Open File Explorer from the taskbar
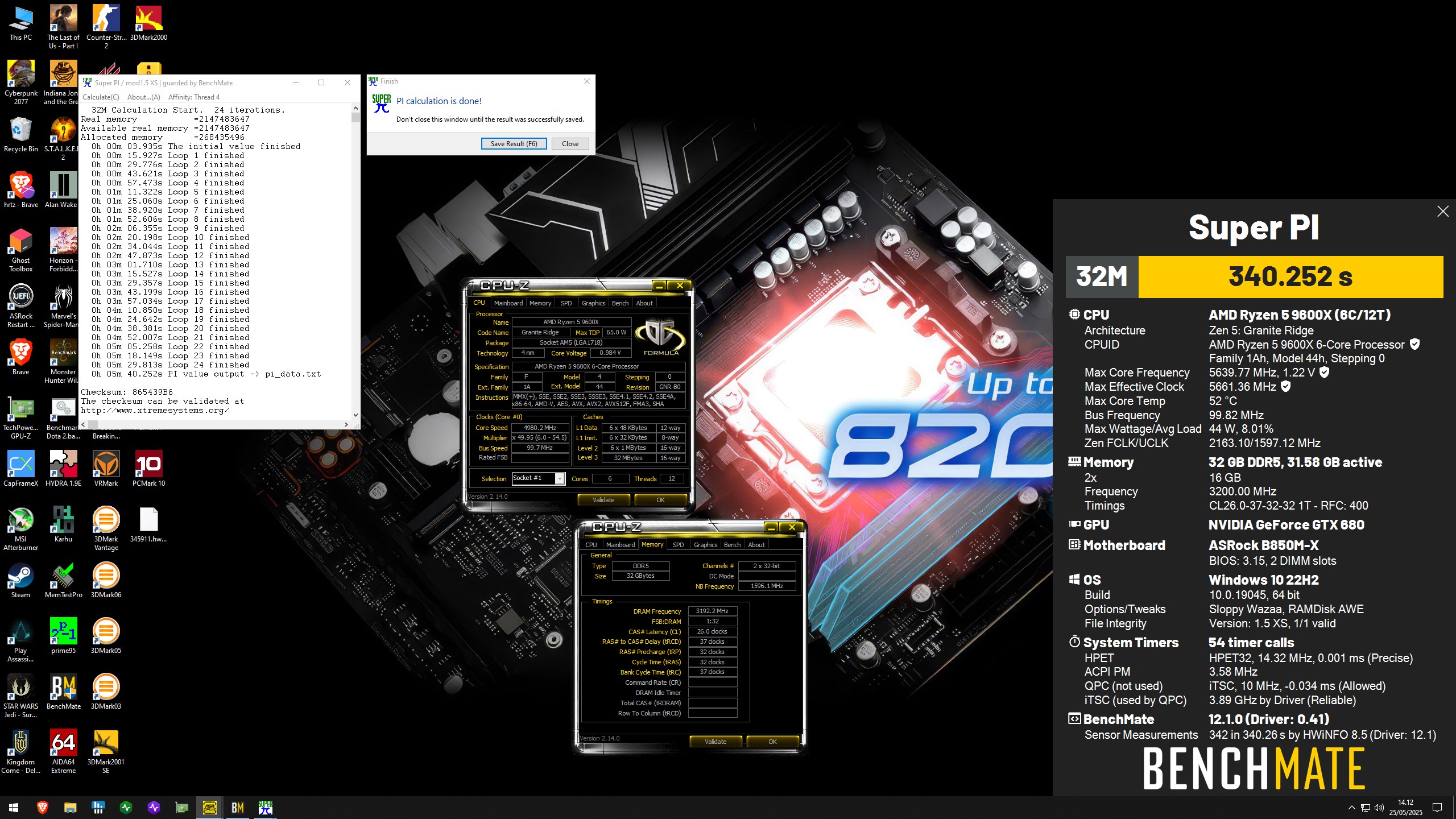 tap(70, 807)
